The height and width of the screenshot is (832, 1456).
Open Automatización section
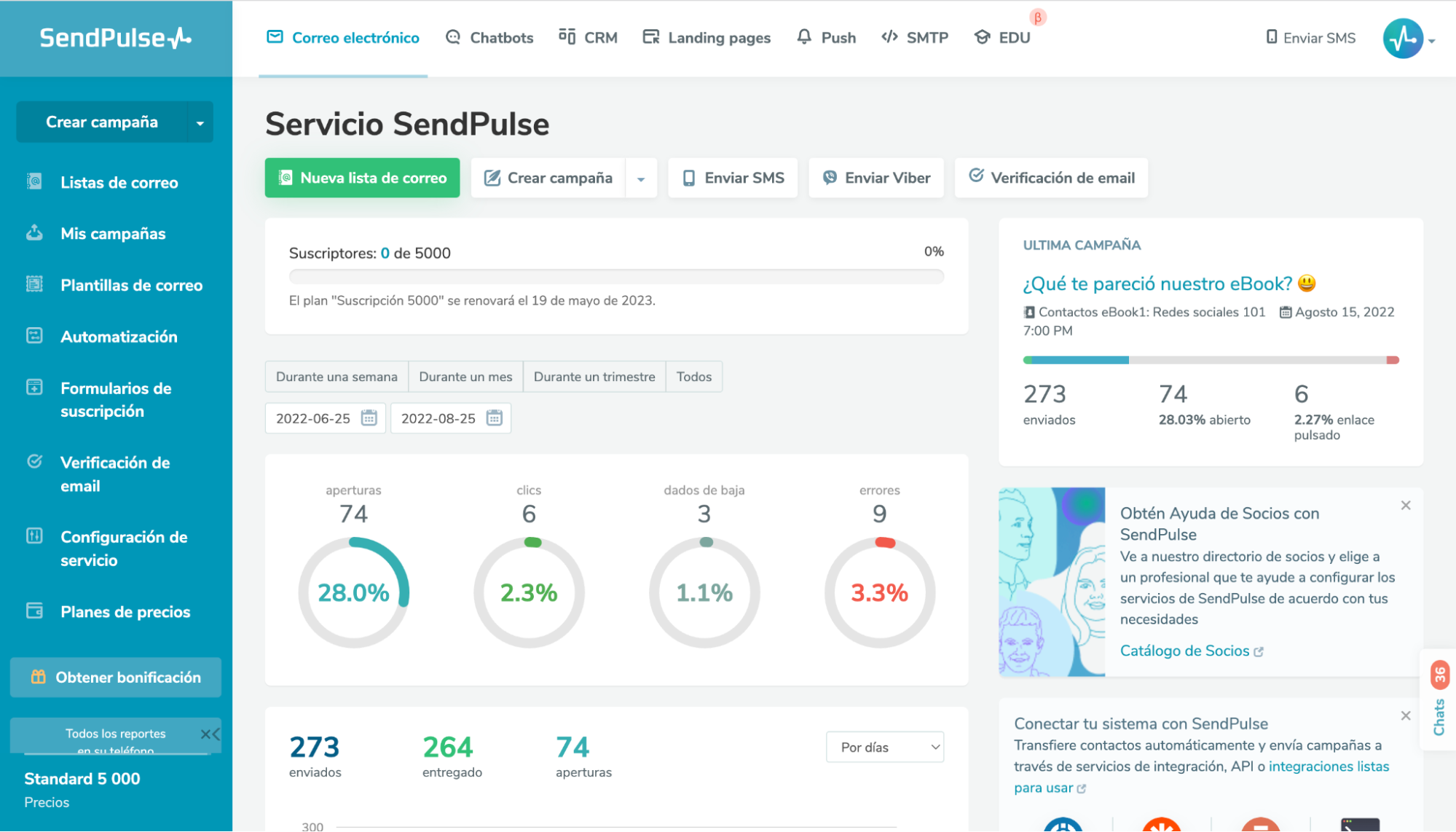119,337
